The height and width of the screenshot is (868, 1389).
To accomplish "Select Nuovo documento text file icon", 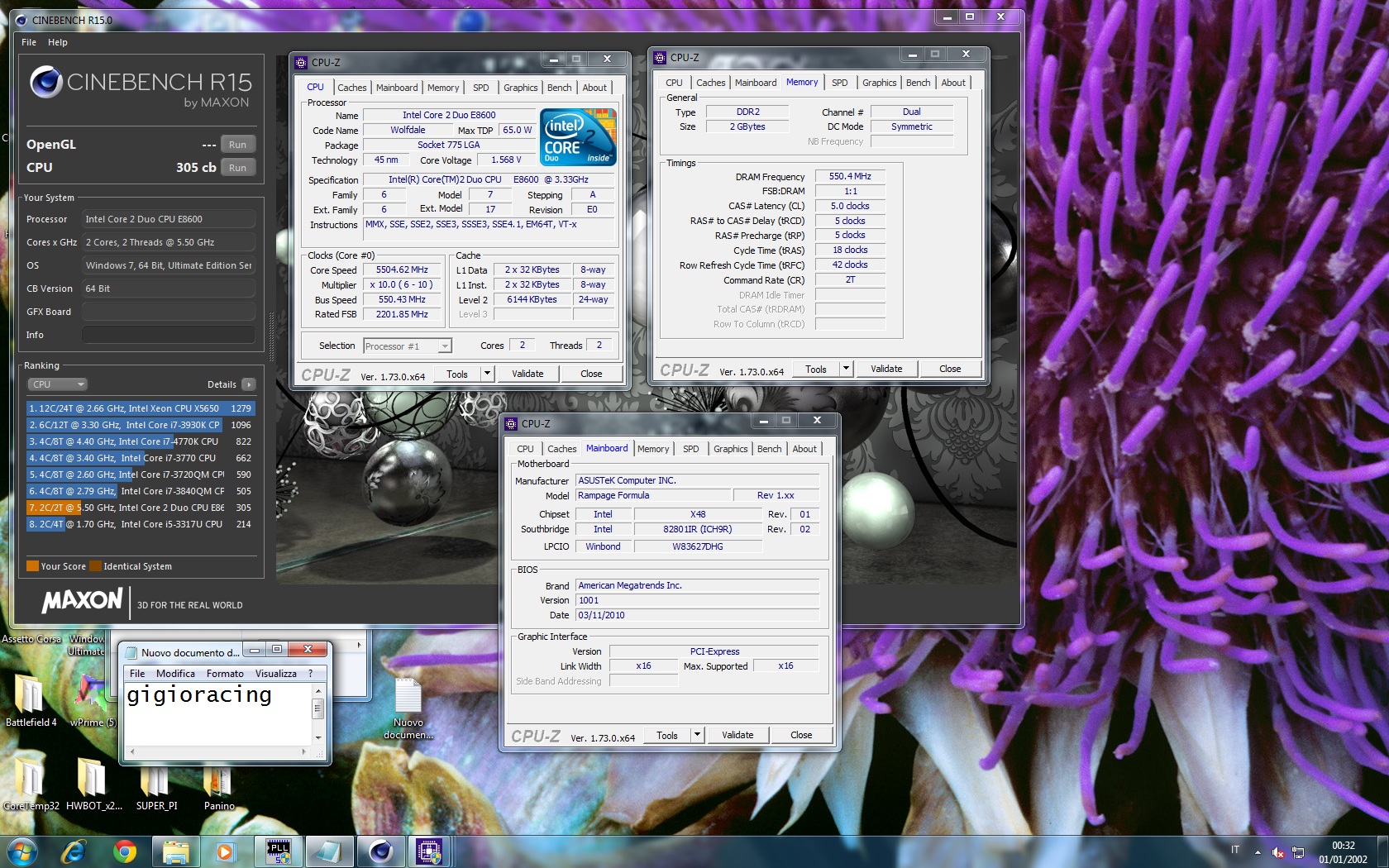I will (408, 708).
